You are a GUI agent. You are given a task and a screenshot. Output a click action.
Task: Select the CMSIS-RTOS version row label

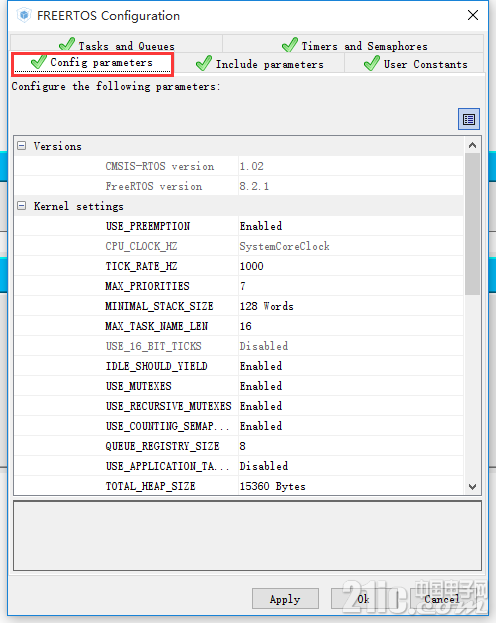point(160,166)
